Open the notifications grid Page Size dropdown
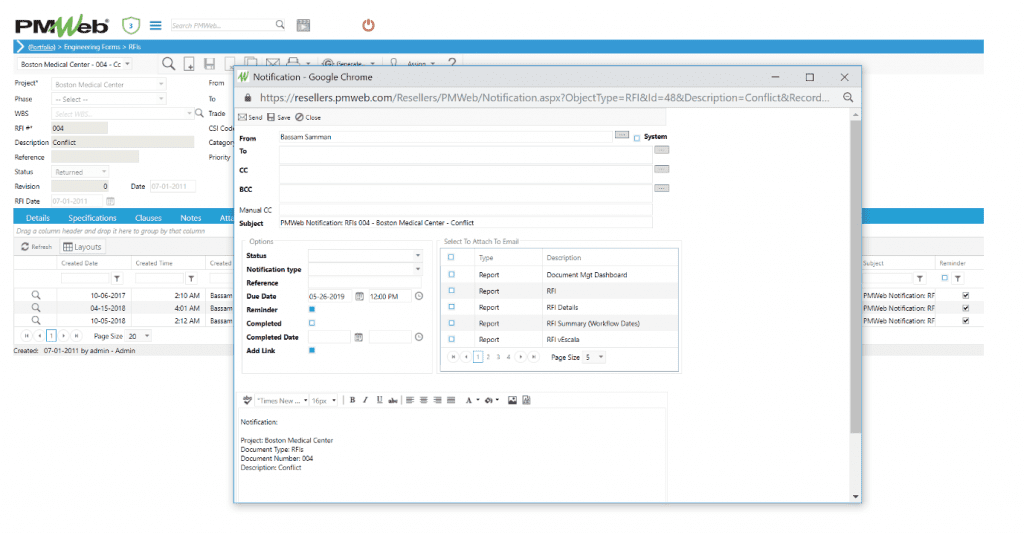The image size is (1024, 533). click(x=147, y=336)
